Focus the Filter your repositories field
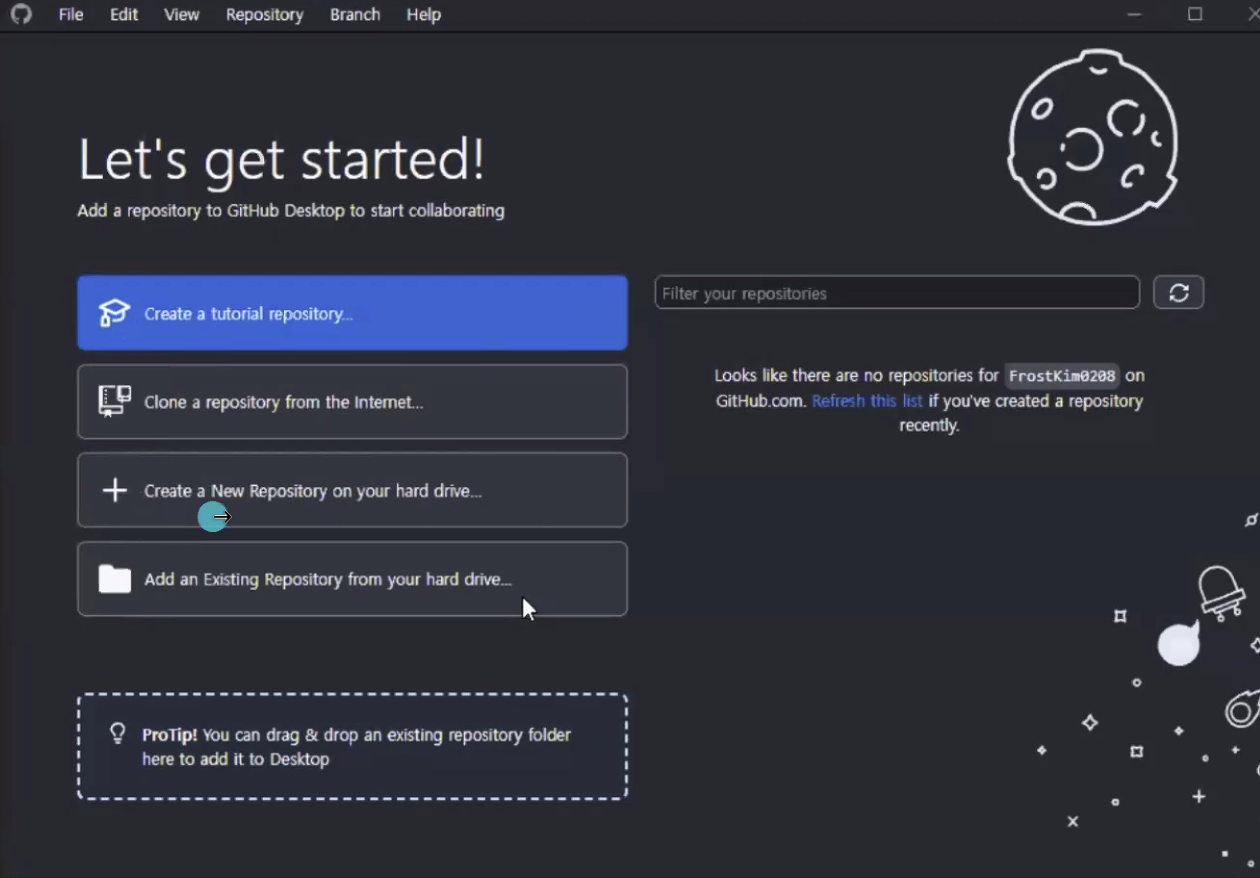Image resolution: width=1260 pixels, height=878 pixels. tap(897, 293)
